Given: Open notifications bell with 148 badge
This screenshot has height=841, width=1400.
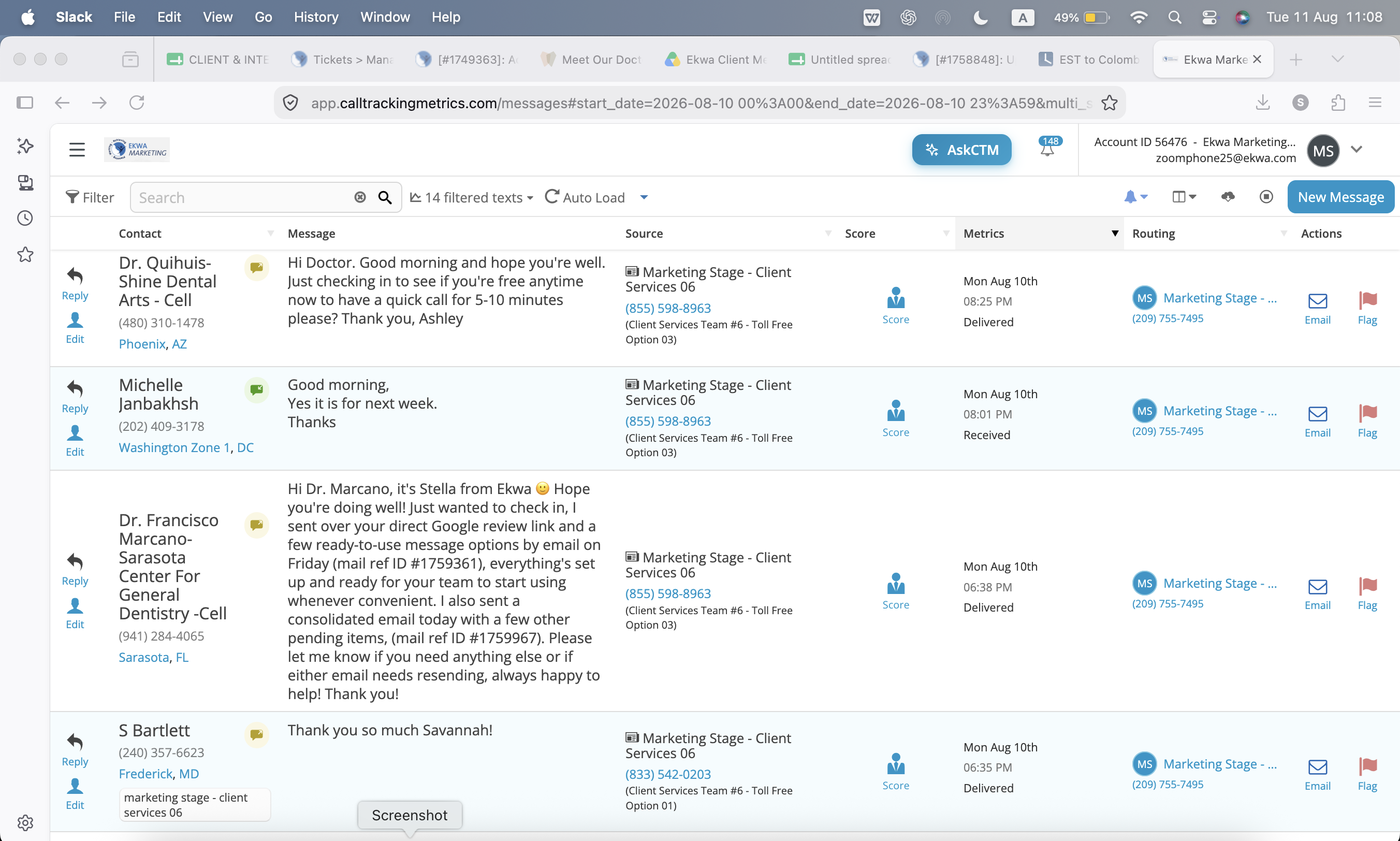Looking at the screenshot, I should (1047, 147).
